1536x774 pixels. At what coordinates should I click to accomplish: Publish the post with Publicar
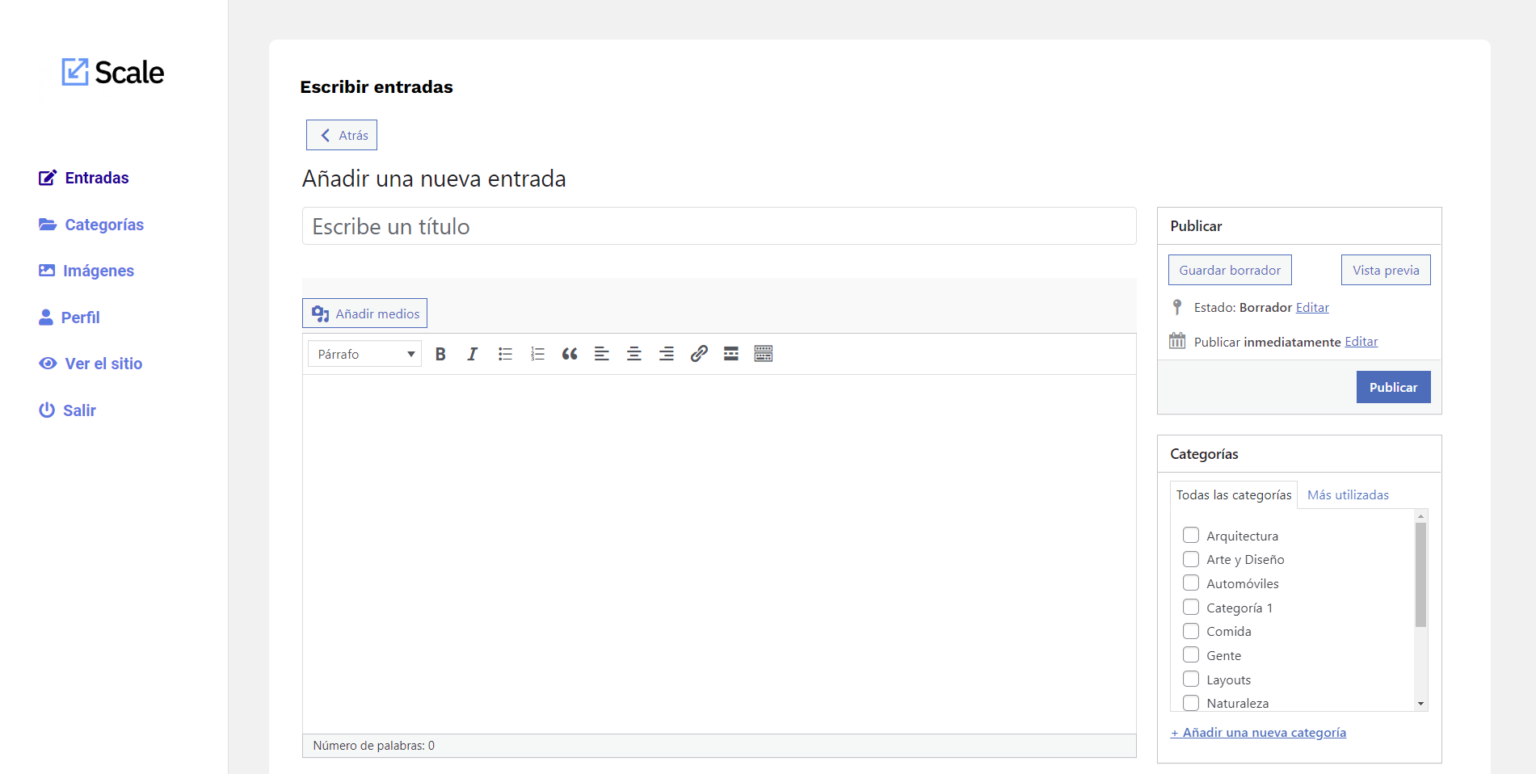tap(1393, 387)
